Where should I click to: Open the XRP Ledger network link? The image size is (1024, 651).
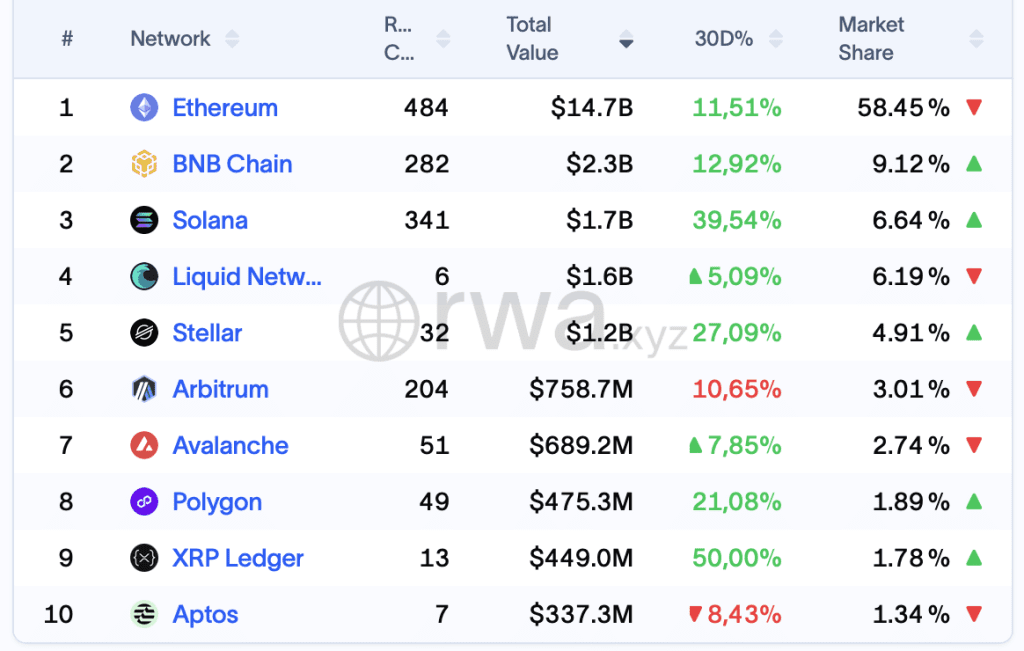point(238,558)
